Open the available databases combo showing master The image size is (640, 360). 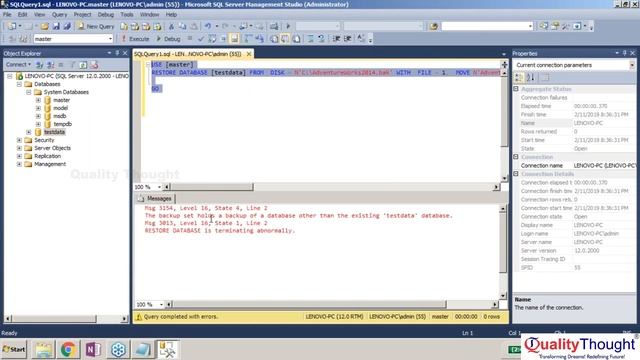tap(73, 39)
